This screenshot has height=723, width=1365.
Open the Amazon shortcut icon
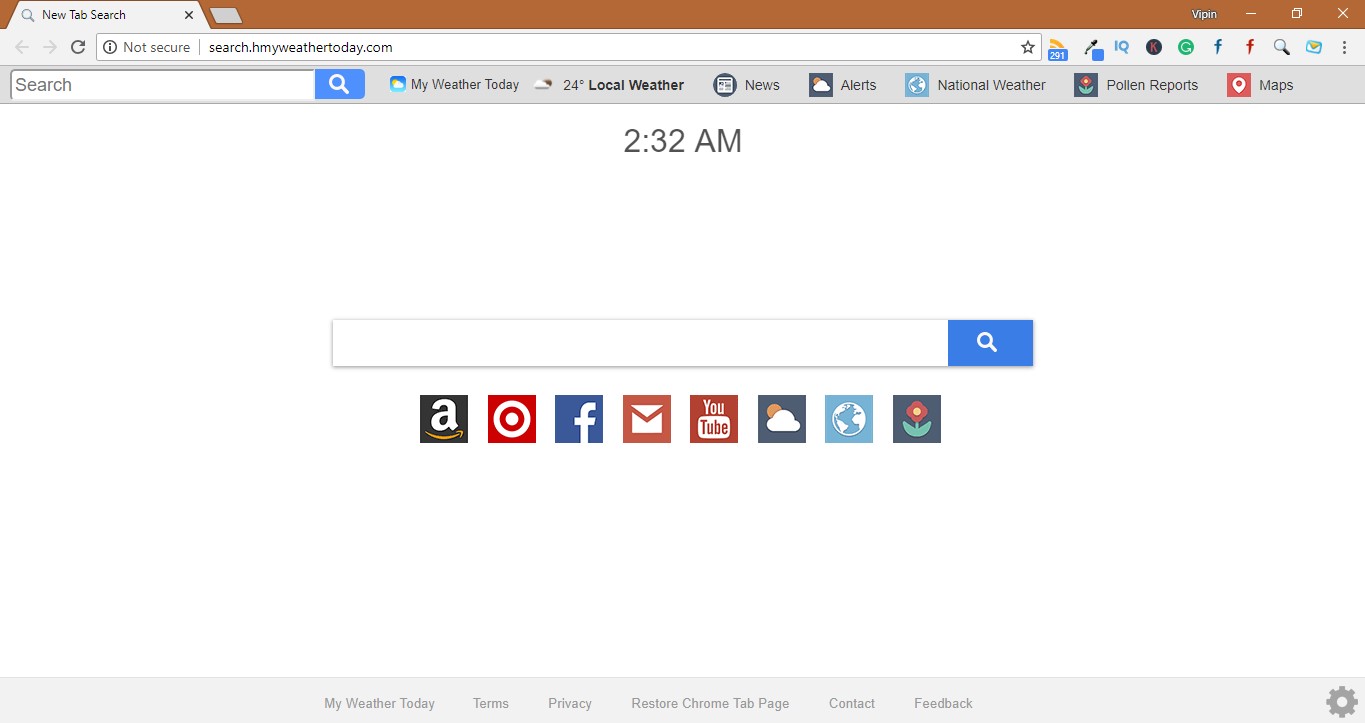coord(443,419)
